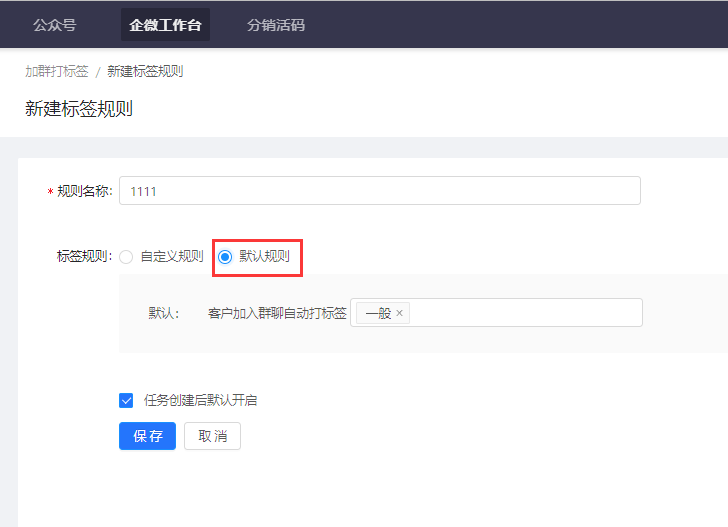The image size is (728, 527).
Task: Click the 保存 button
Action: tap(147, 436)
